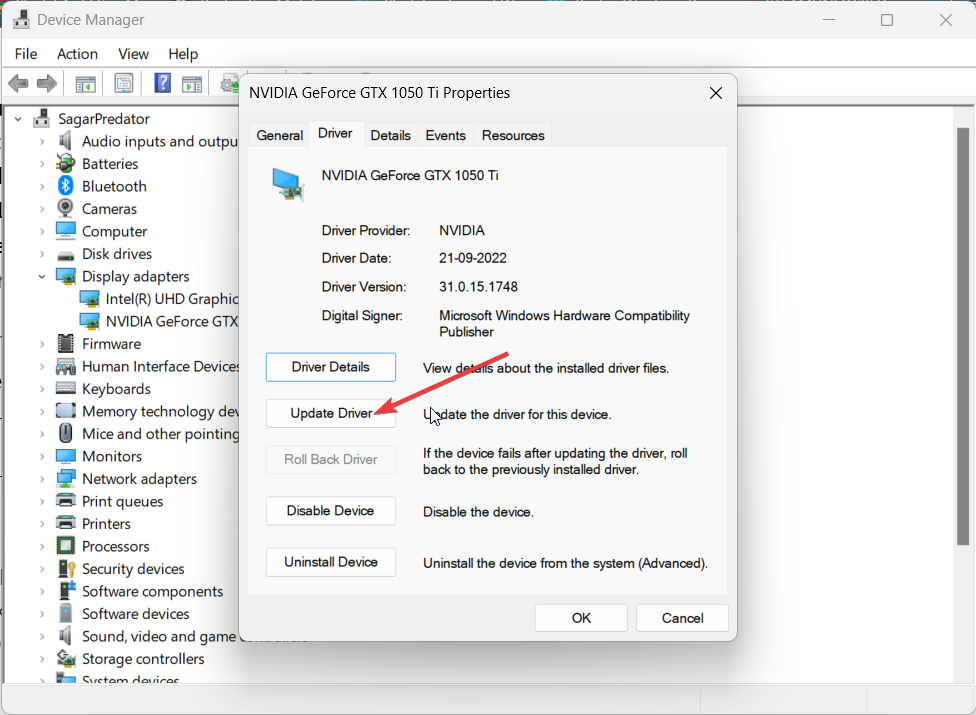Viewport: 976px width, 715px height.
Task: Click the Print queues printer icon
Action: (65, 500)
